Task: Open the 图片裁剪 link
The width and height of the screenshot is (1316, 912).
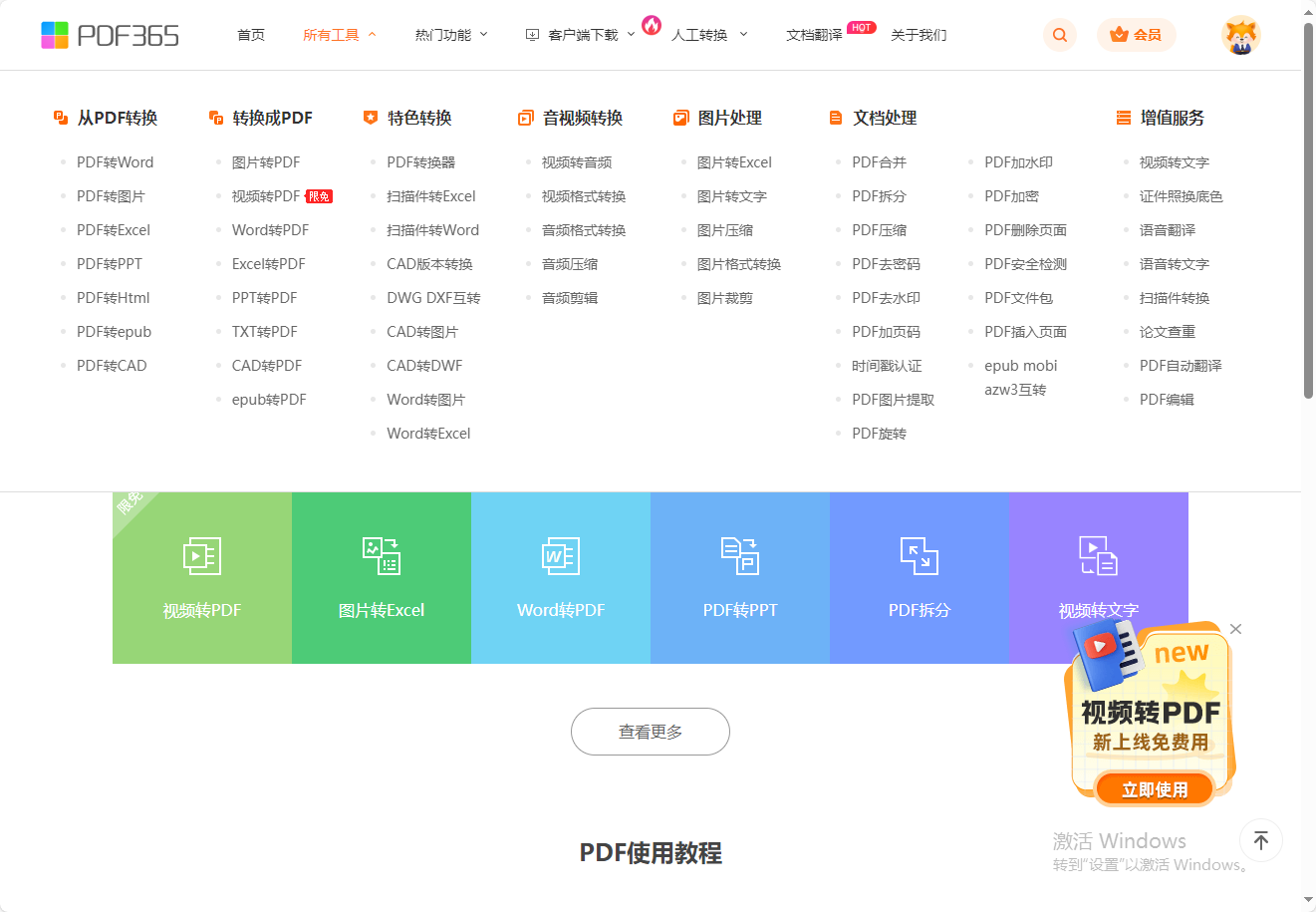Action: coord(725,298)
